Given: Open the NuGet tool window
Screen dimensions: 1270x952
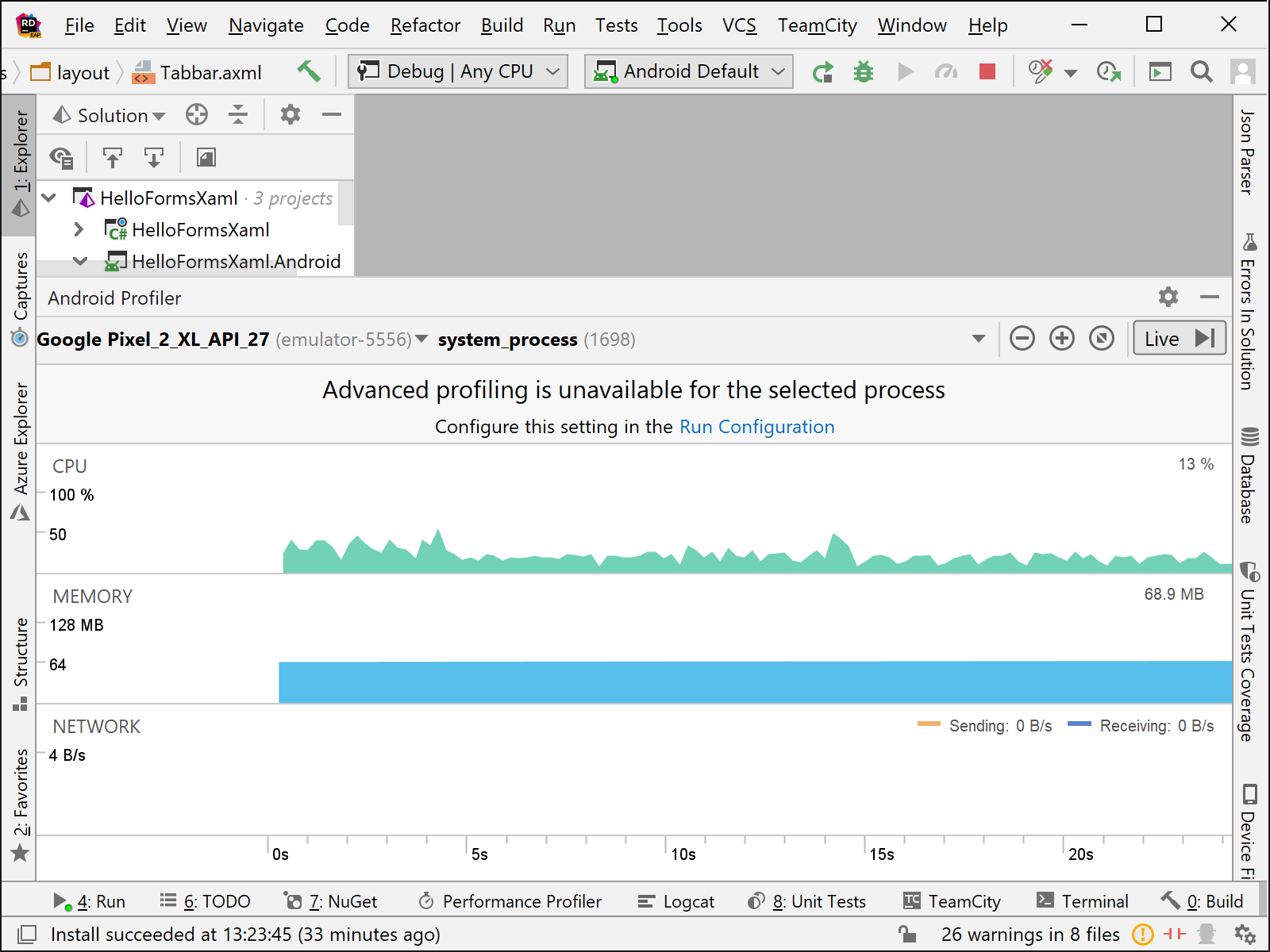Looking at the screenshot, I should [331, 901].
